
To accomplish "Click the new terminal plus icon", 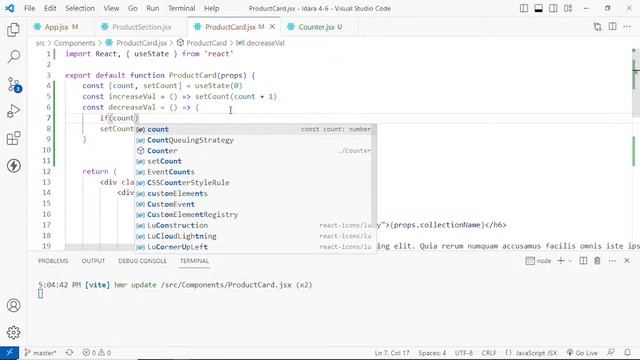I will point(561,261).
